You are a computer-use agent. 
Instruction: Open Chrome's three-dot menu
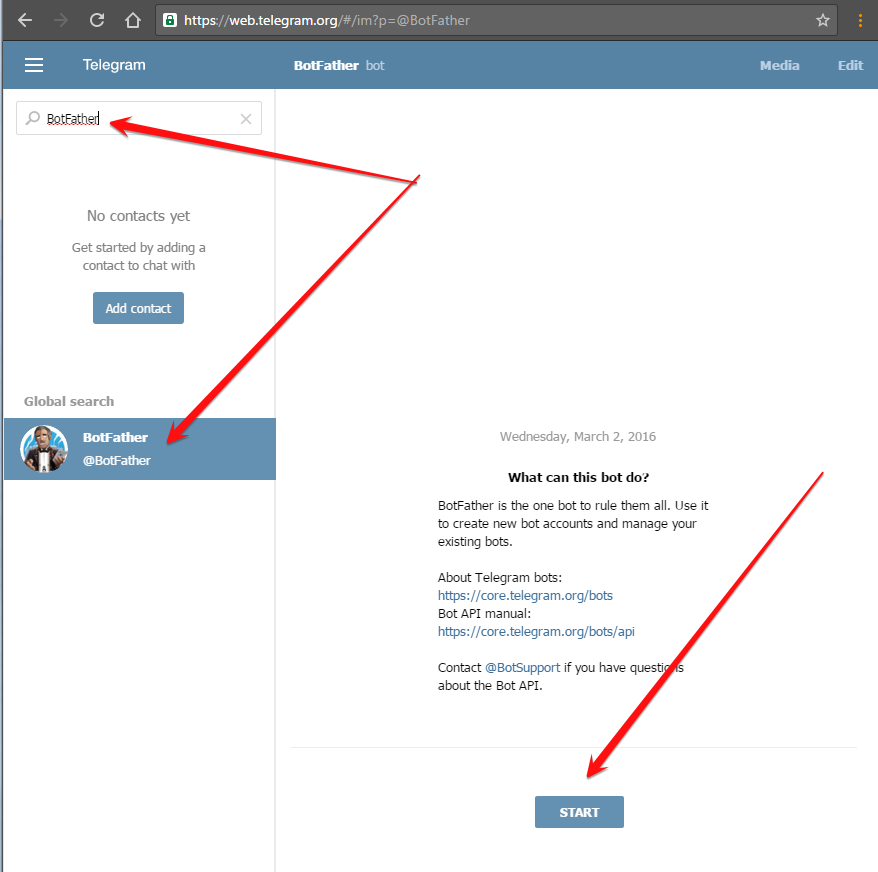click(860, 20)
